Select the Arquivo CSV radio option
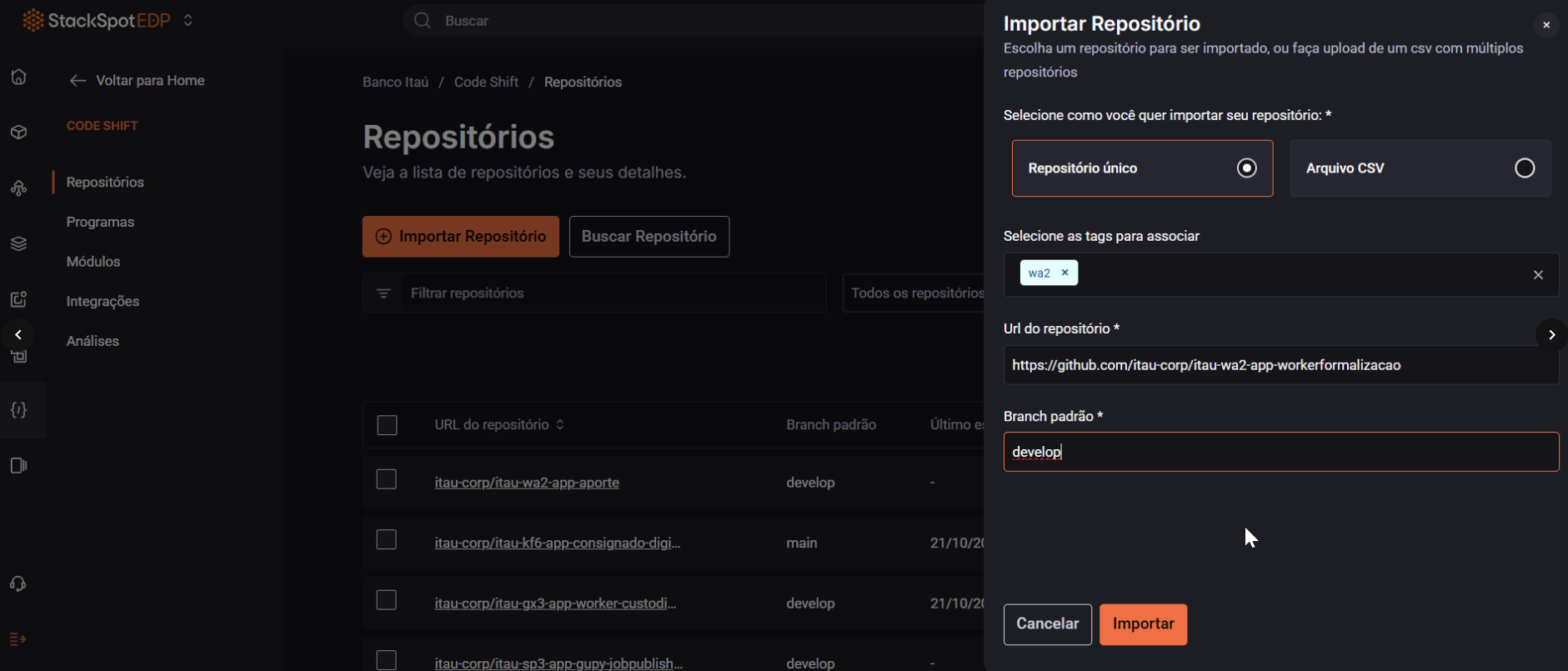1568x671 pixels. (1524, 168)
